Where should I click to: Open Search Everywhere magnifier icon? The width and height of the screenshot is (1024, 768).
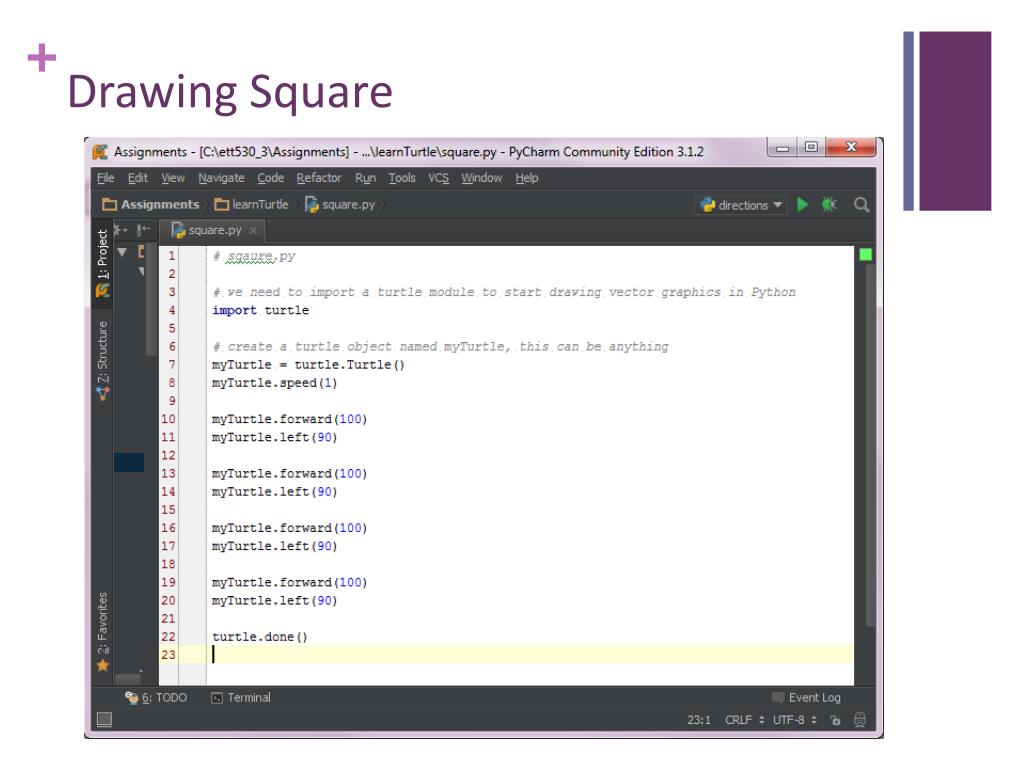(861, 205)
